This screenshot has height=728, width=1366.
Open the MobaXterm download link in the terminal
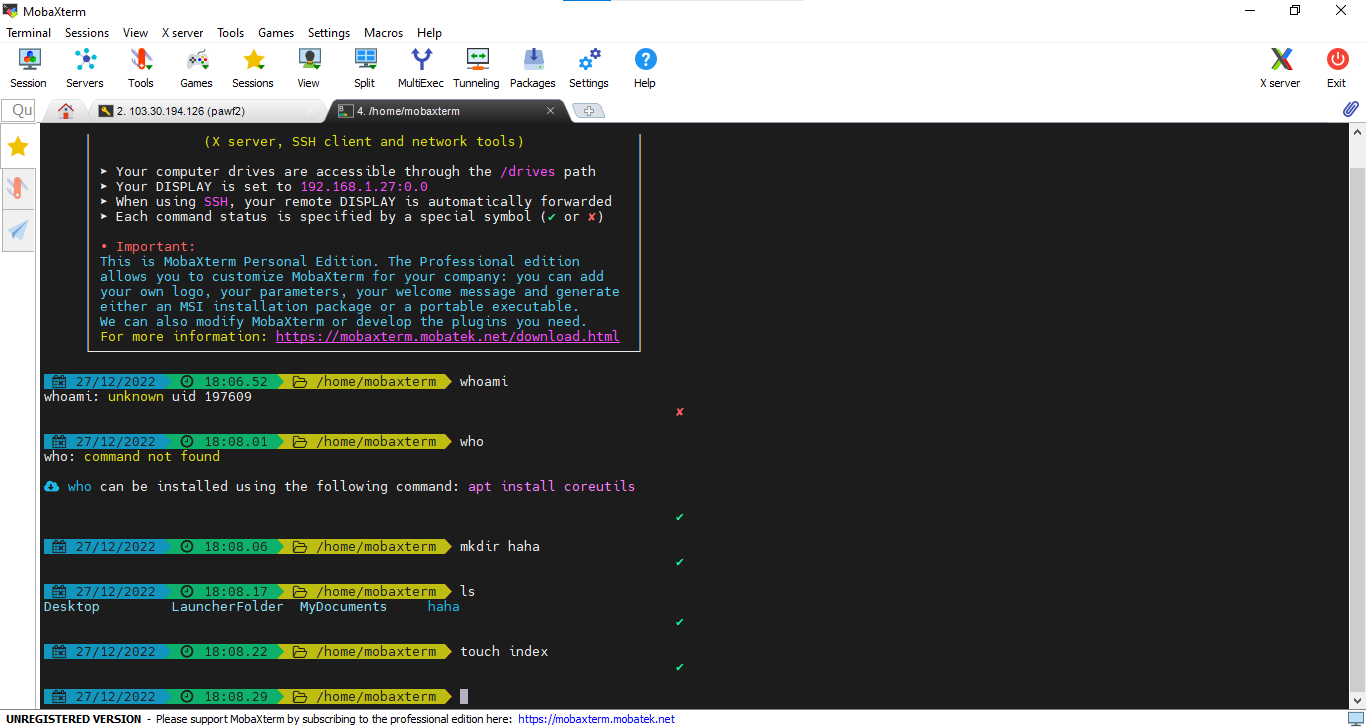(x=447, y=336)
